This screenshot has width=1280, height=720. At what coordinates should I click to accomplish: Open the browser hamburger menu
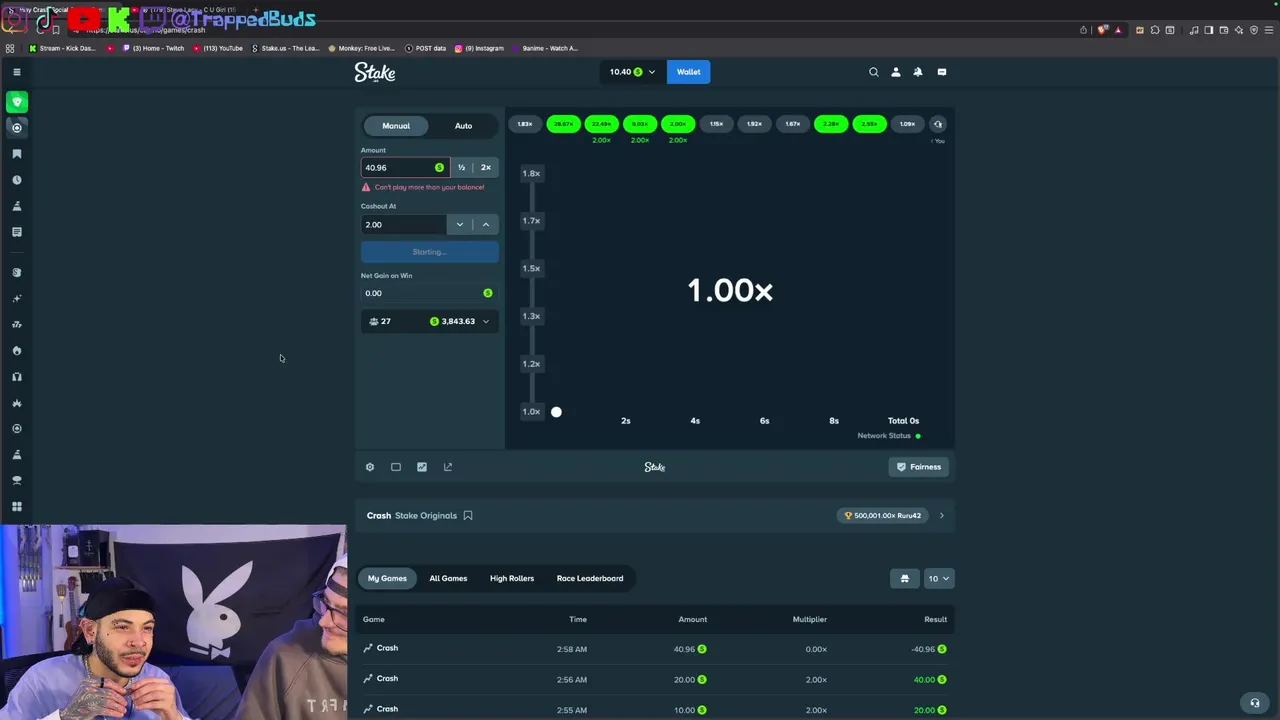(x=1269, y=30)
